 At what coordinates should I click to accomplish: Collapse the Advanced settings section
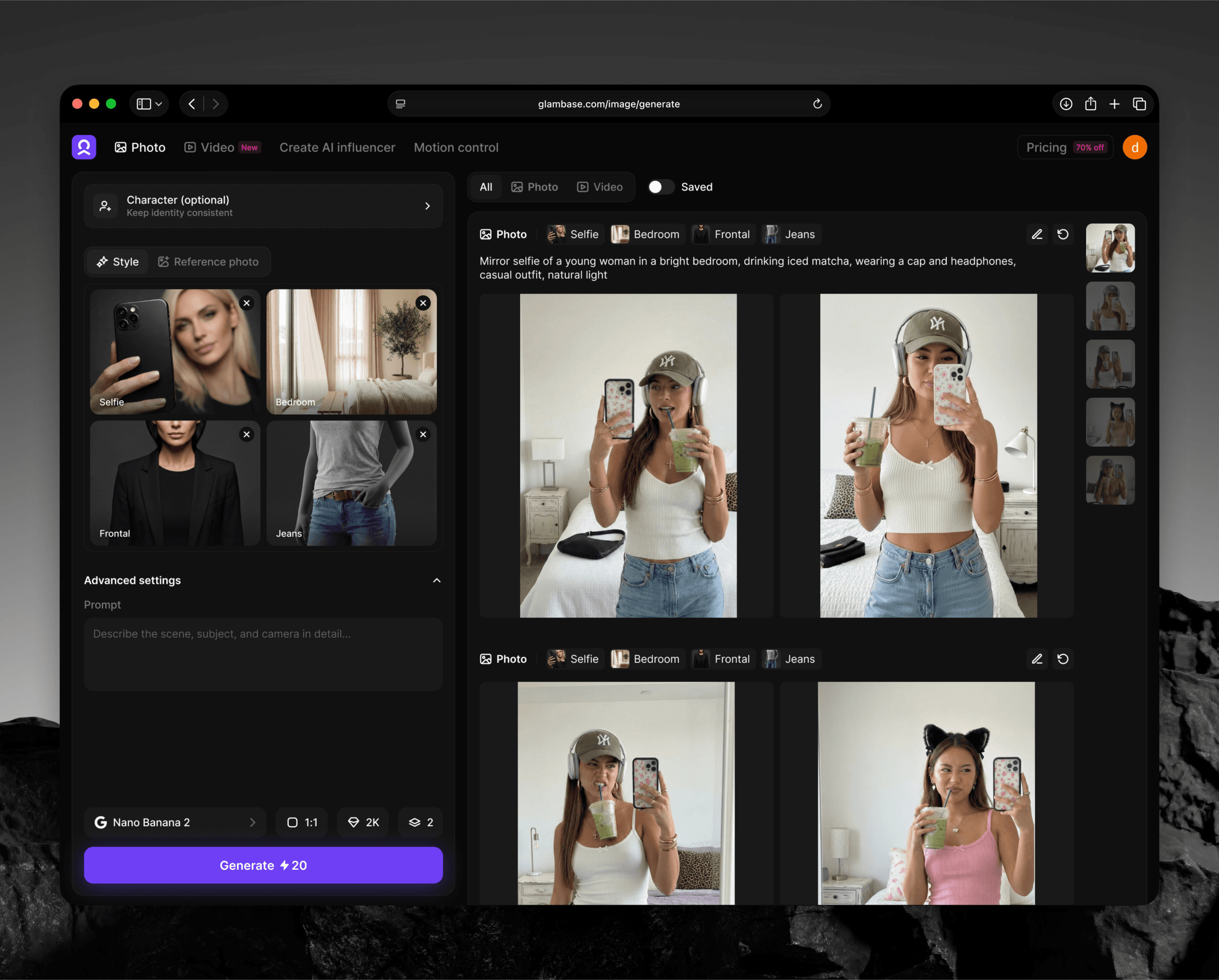click(x=436, y=580)
